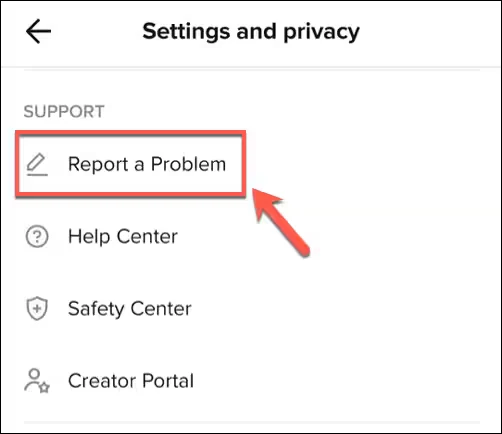Tap the pencil icon beside Report a Problem
The width and height of the screenshot is (502, 434).
(37, 165)
